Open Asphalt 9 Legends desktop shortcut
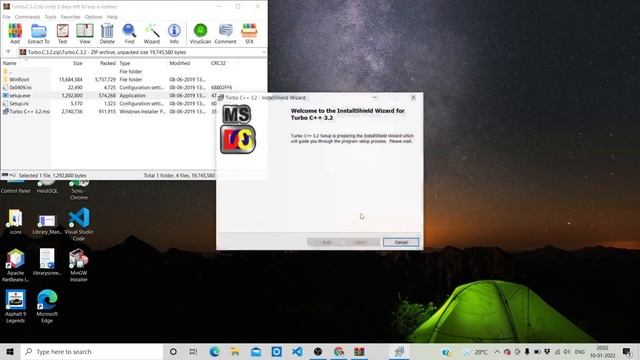 tap(16, 307)
